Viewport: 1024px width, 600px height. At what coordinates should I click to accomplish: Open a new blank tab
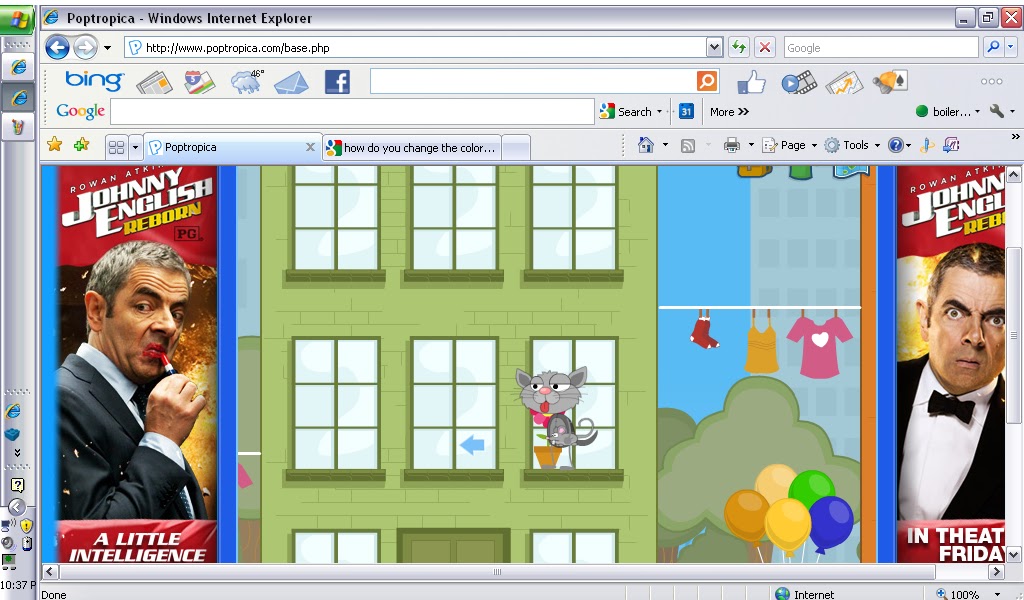pyautogui.click(x=516, y=148)
